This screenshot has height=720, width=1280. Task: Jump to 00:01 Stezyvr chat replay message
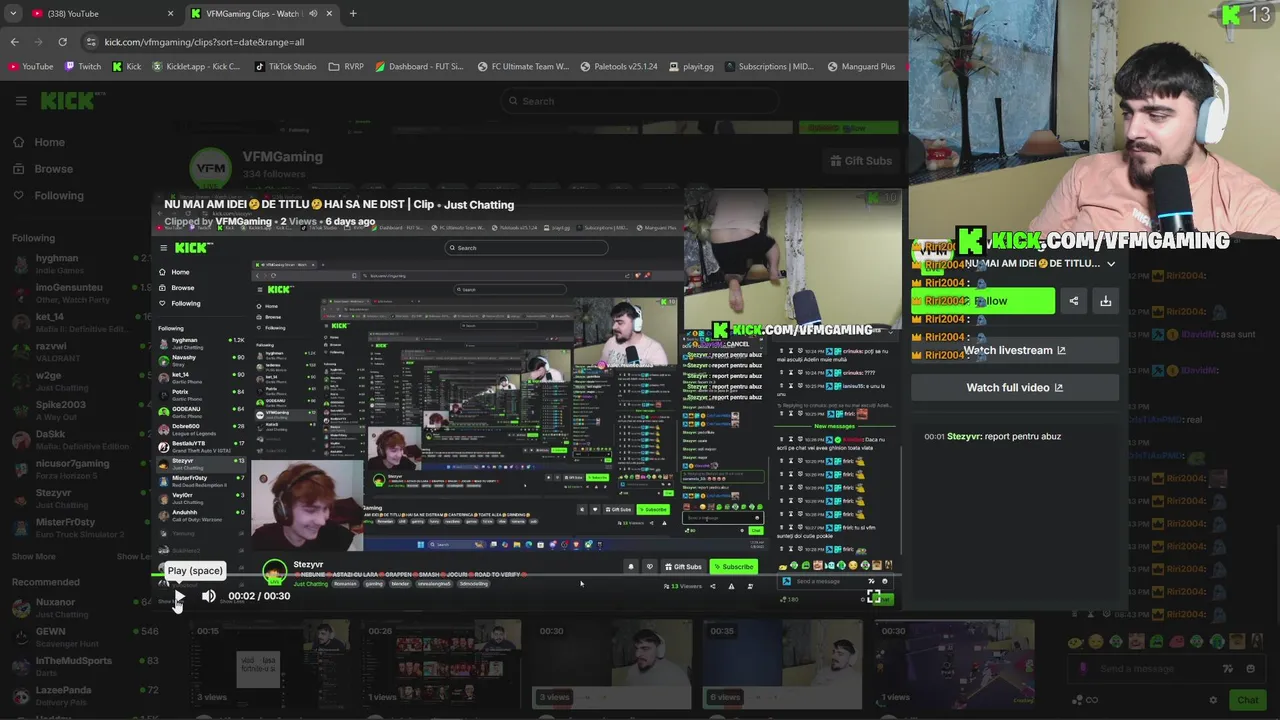tap(992, 436)
